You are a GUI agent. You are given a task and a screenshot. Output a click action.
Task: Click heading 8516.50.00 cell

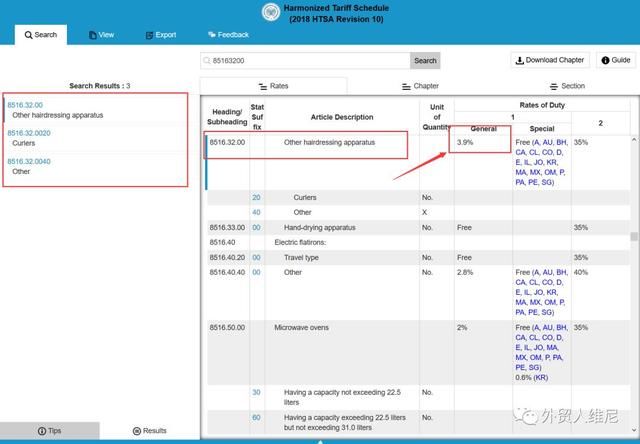click(227, 328)
